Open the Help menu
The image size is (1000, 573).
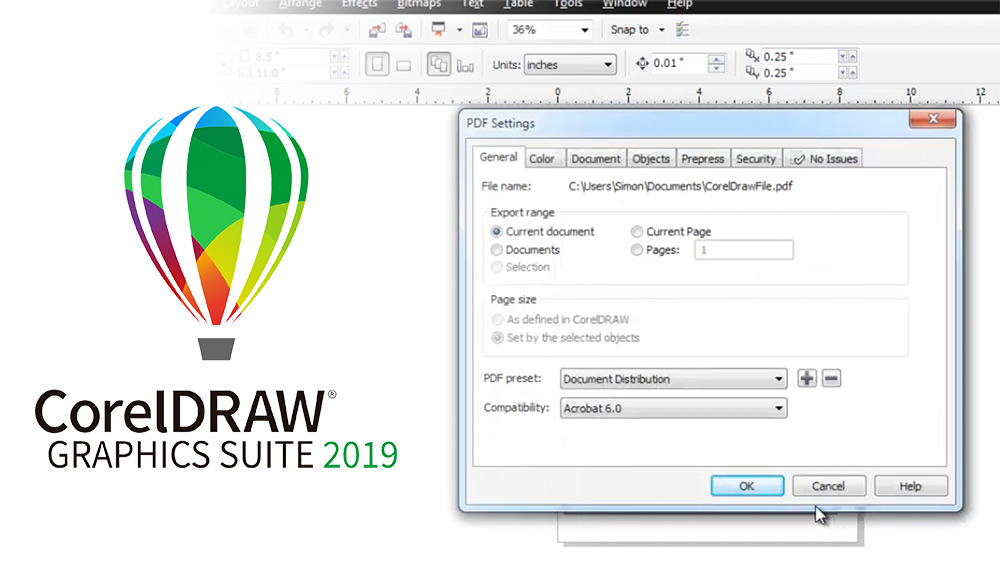coord(680,4)
